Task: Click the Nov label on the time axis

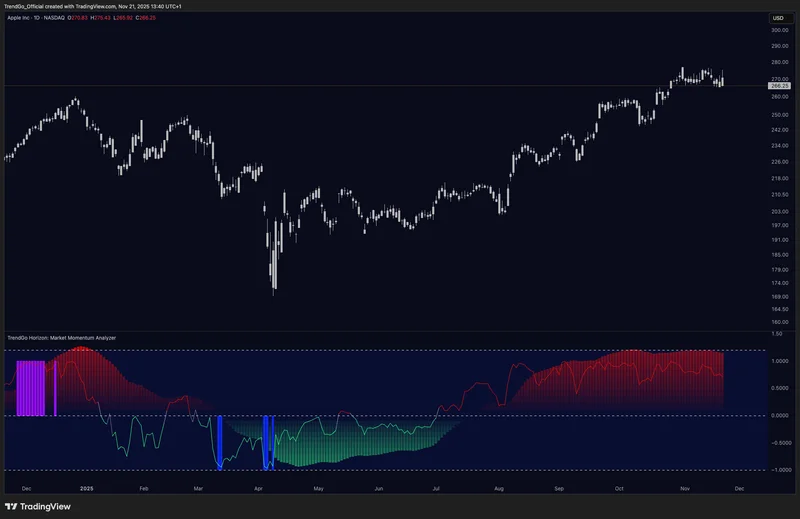Action: (685, 488)
